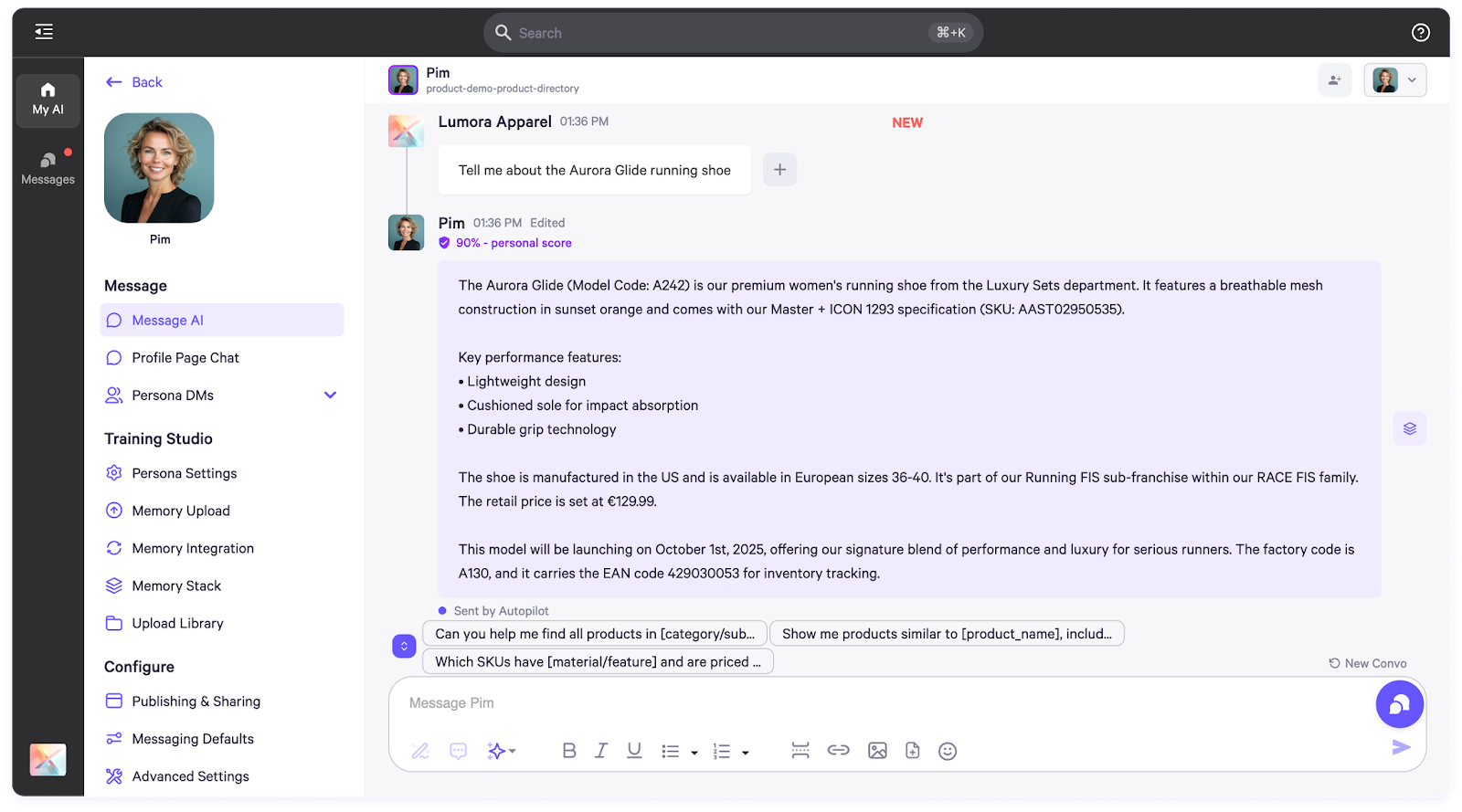Image resolution: width=1462 pixels, height=812 pixels.
Task: Select Message AI menu item
Action: 222,320
